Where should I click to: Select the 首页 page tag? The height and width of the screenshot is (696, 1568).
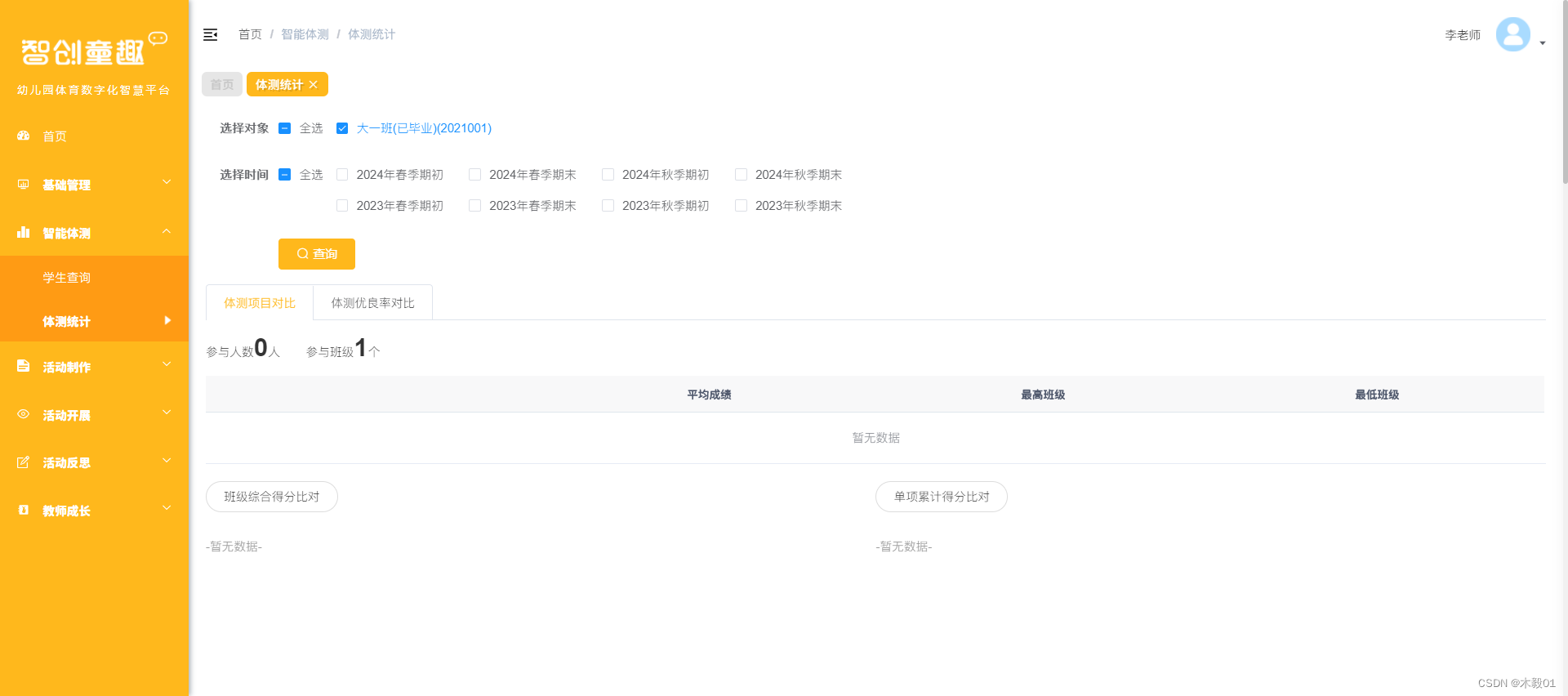[x=222, y=84]
